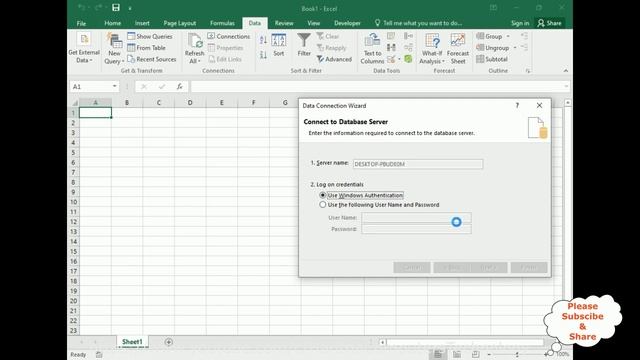Close the Data Connection Wizard

coord(539,105)
